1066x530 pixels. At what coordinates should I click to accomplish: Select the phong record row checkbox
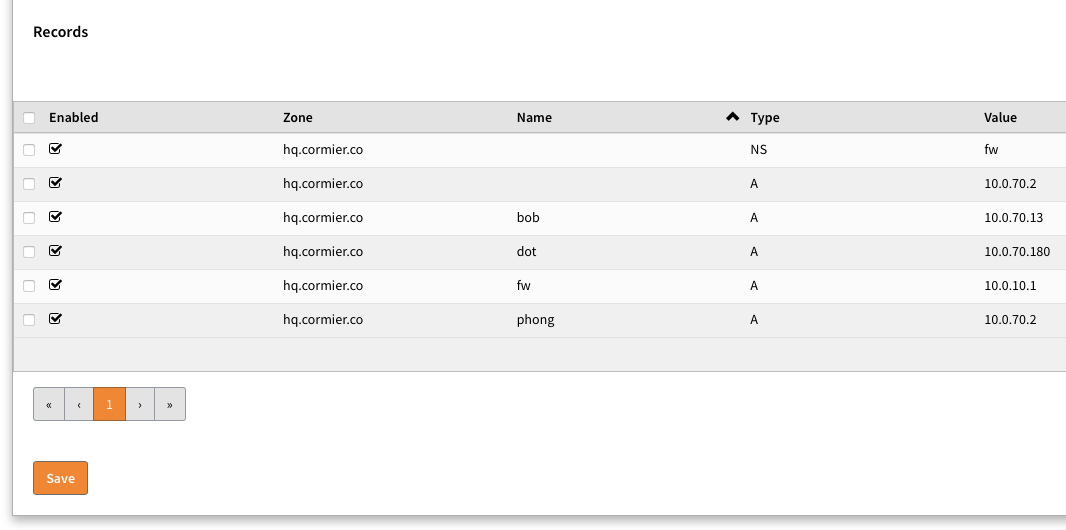pyautogui.click(x=29, y=320)
